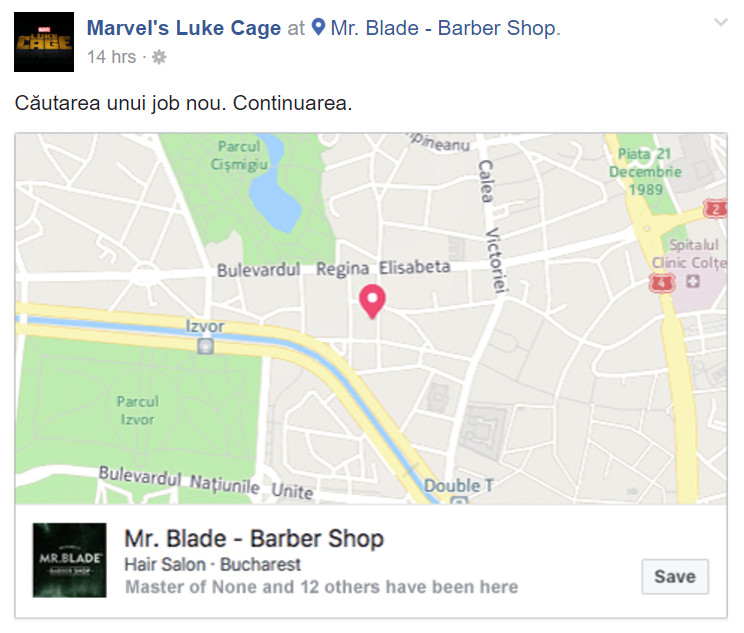Click the location pin icon in header
This screenshot has height=633, width=744.
pos(318,27)
